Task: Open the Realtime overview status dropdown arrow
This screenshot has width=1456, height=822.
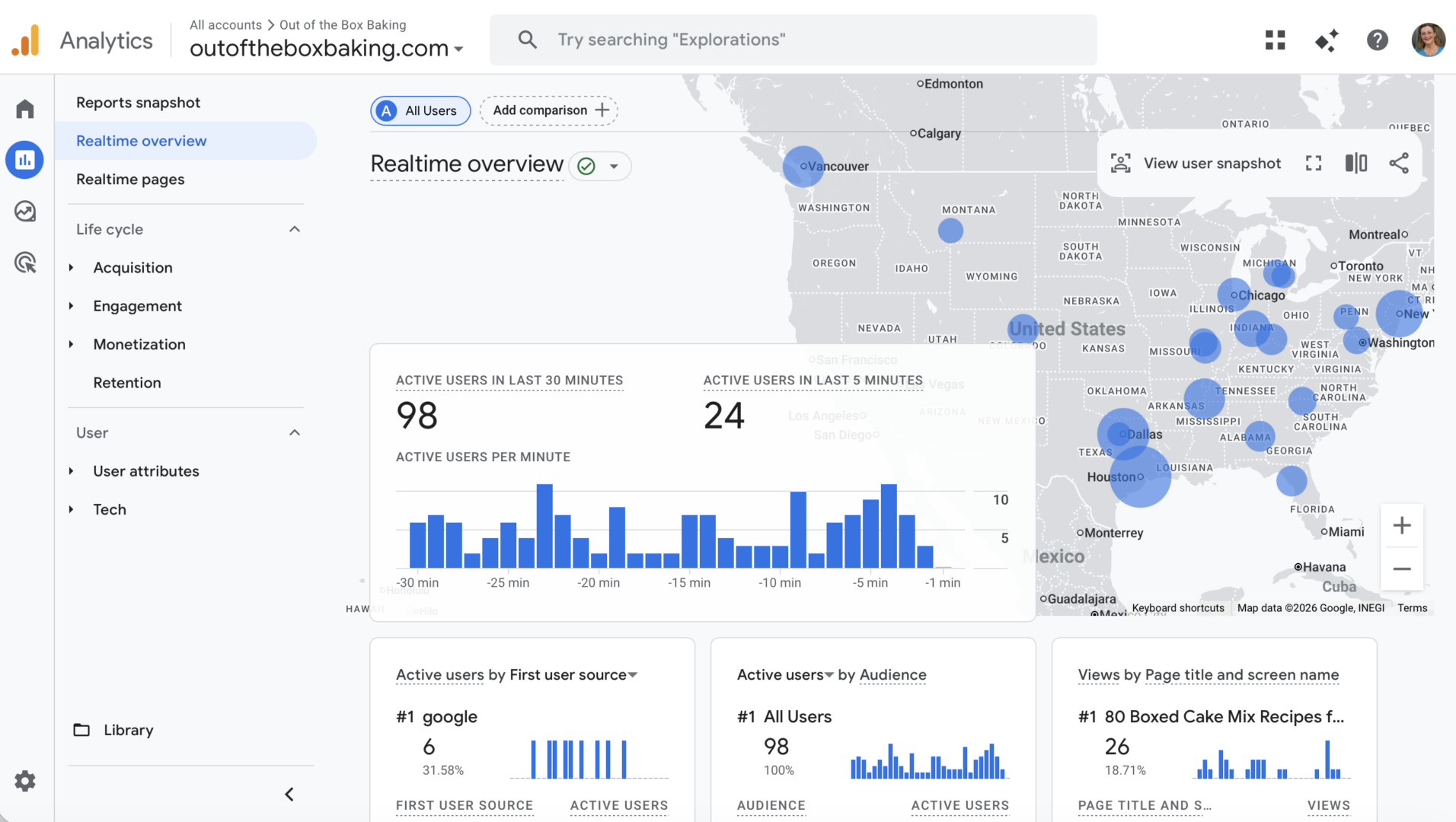Action: (615, 165)
